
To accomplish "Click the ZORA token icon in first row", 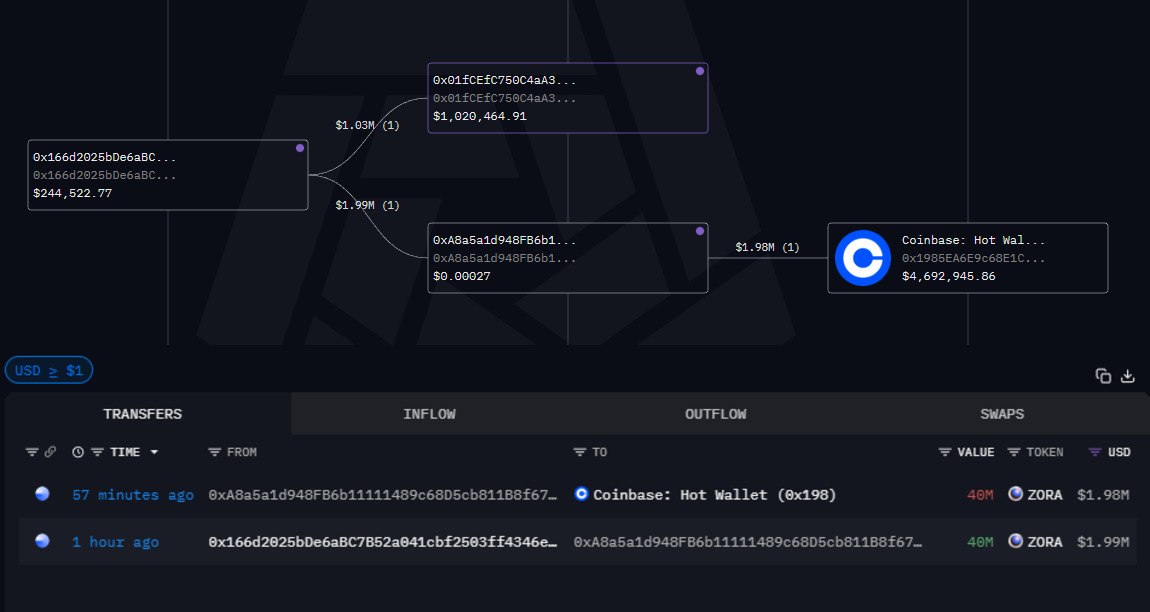I will pos(1016,494).
